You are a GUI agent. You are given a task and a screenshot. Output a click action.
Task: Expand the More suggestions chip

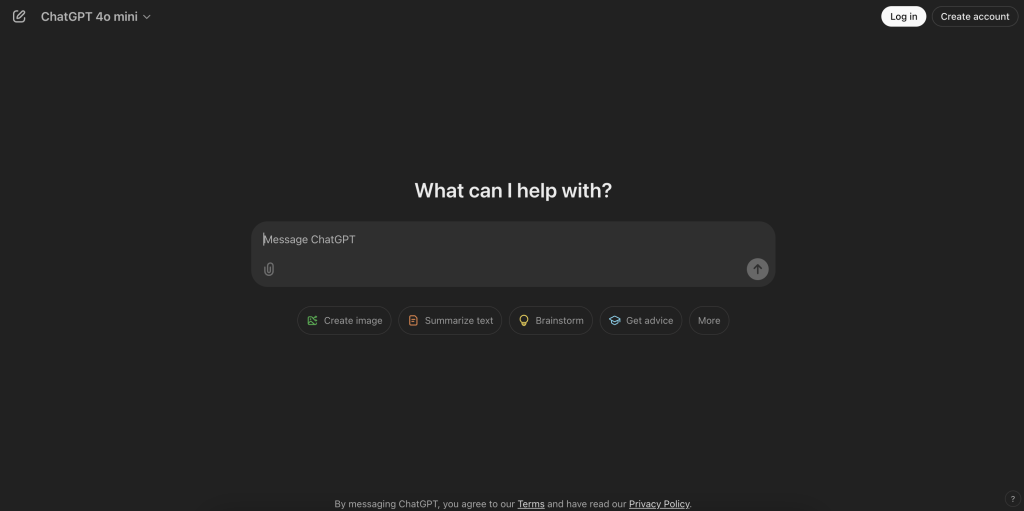point(709,321)
